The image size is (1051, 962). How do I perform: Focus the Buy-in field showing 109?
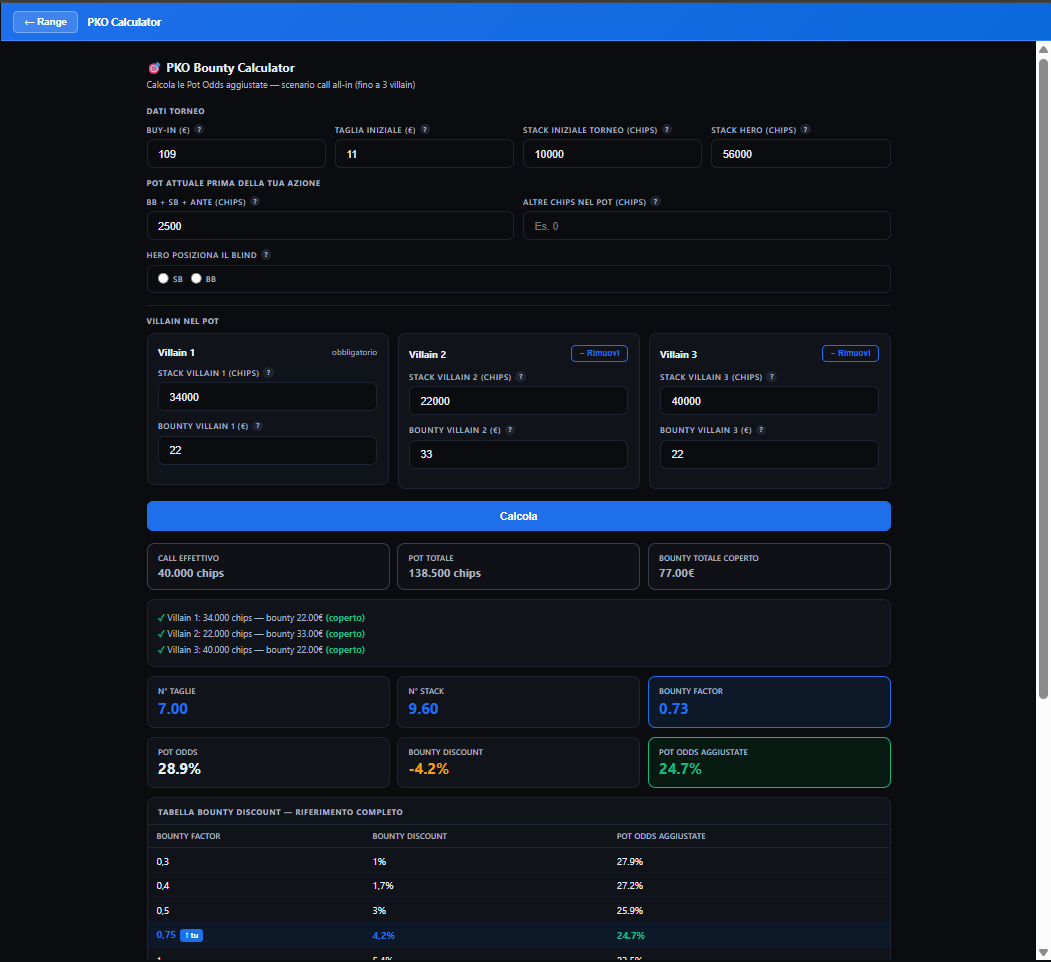coord(236,154)
